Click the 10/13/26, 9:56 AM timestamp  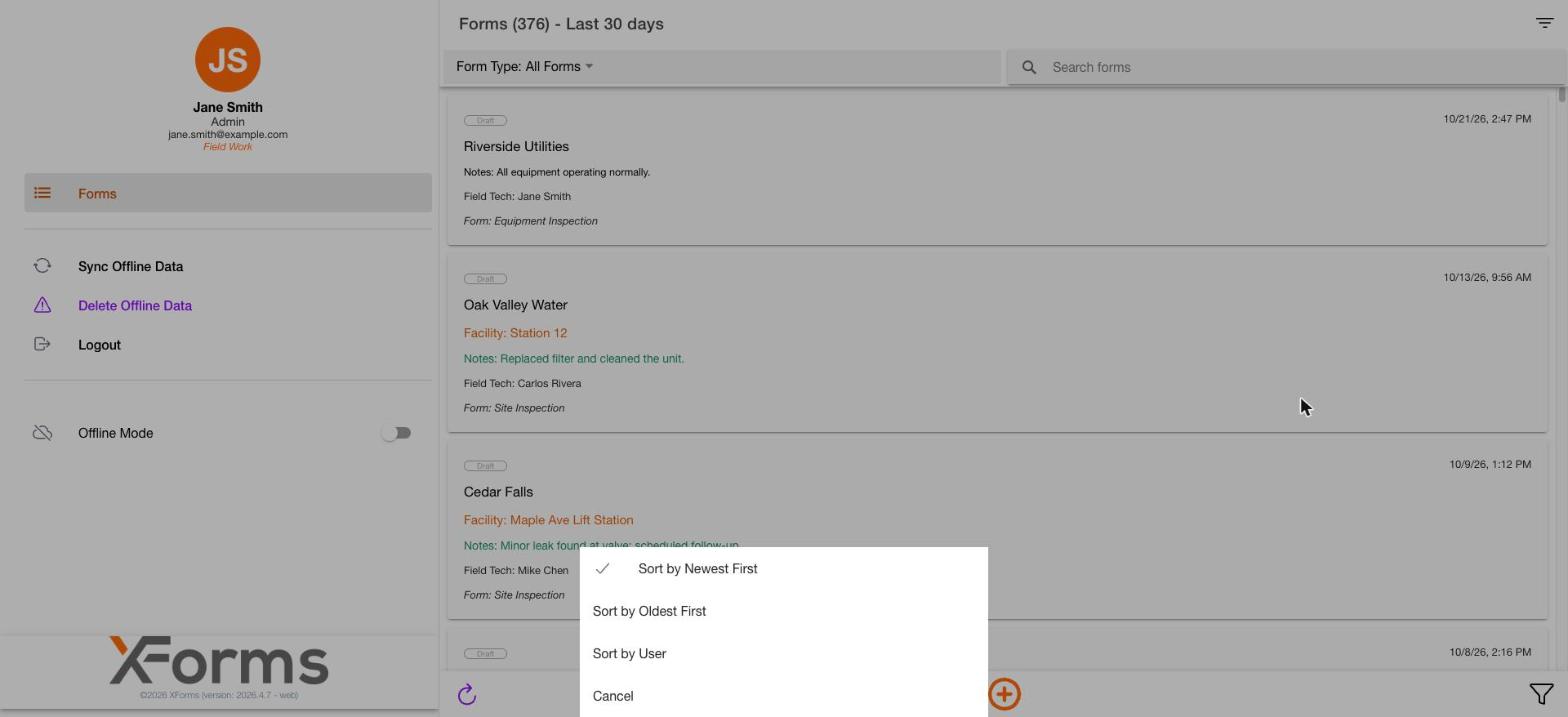1487,277
